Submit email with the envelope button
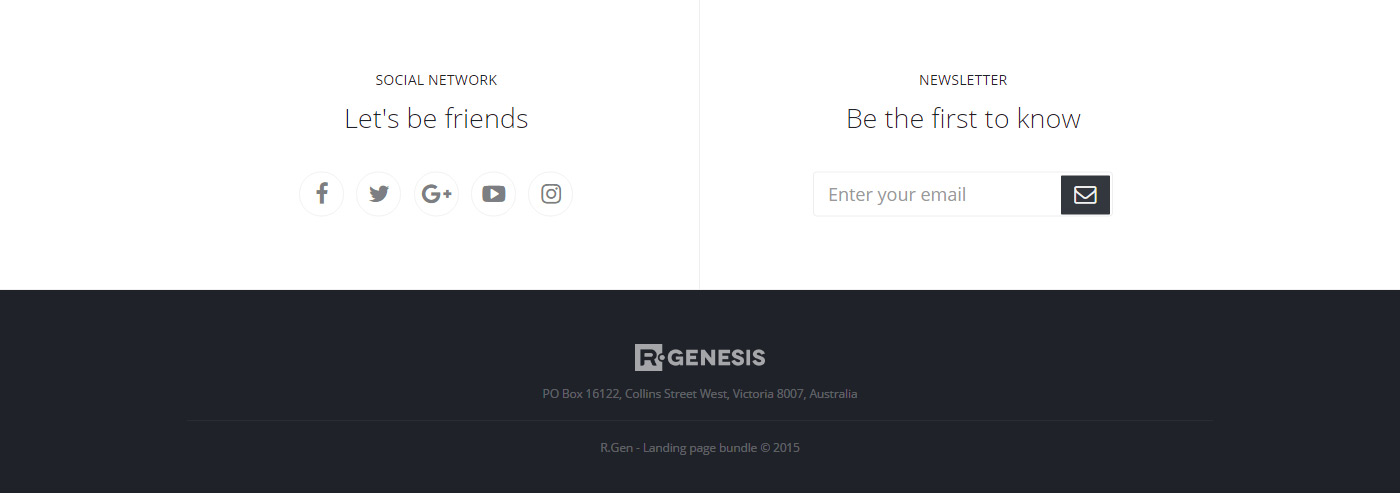This screenshot has height=493, width=1400. tap(1085, 195)
